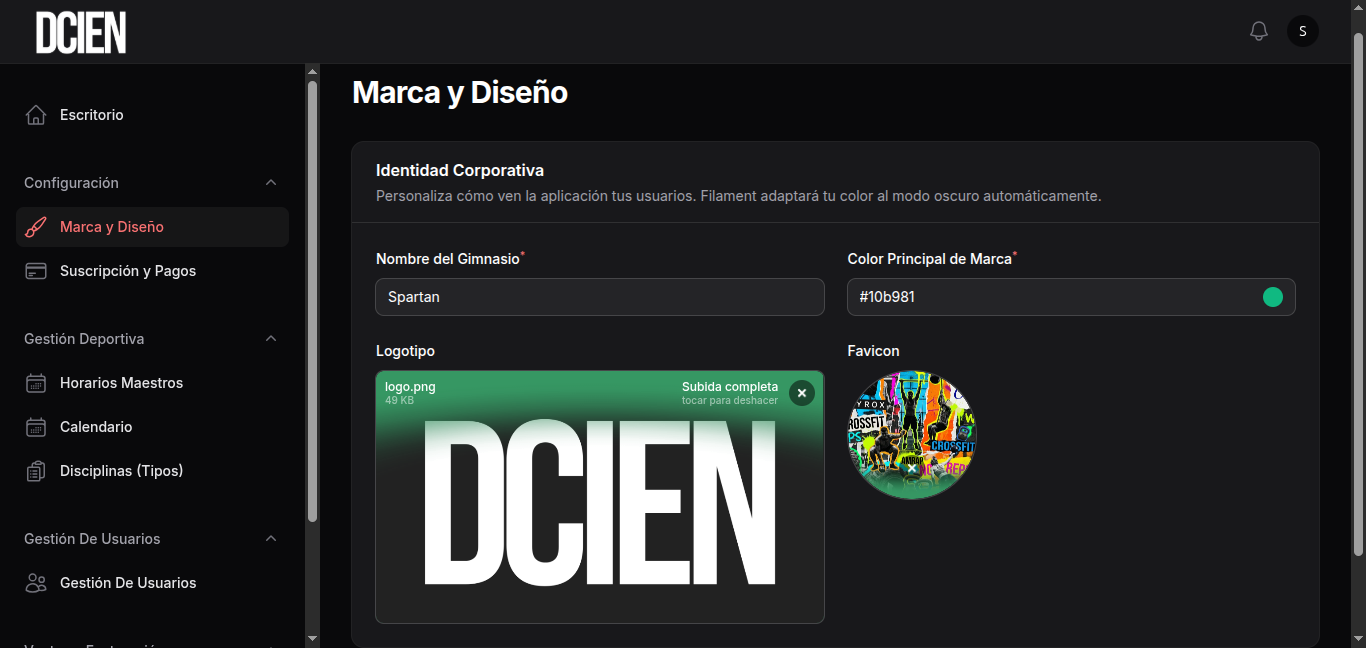Select the card icon for Suscripción y Pagos
This screenshot has height=648, width=1366.
point(36,270)
